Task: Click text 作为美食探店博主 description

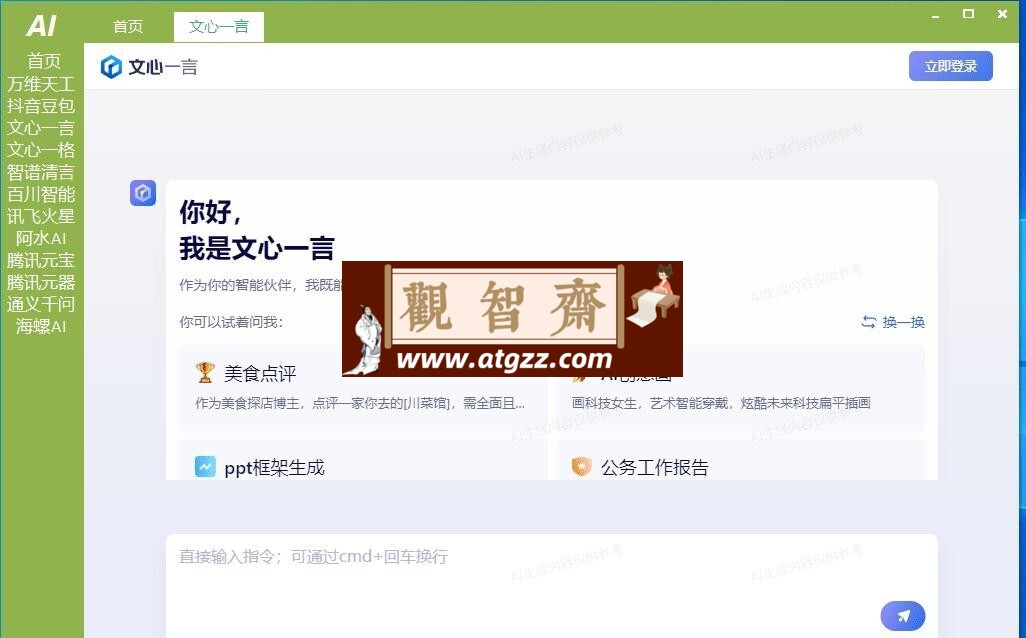Action: [x=360, y=403]
